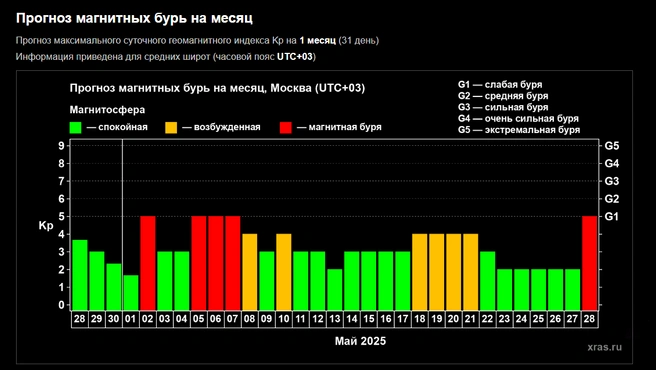Select the red bar above date 02

pos(148,263)
